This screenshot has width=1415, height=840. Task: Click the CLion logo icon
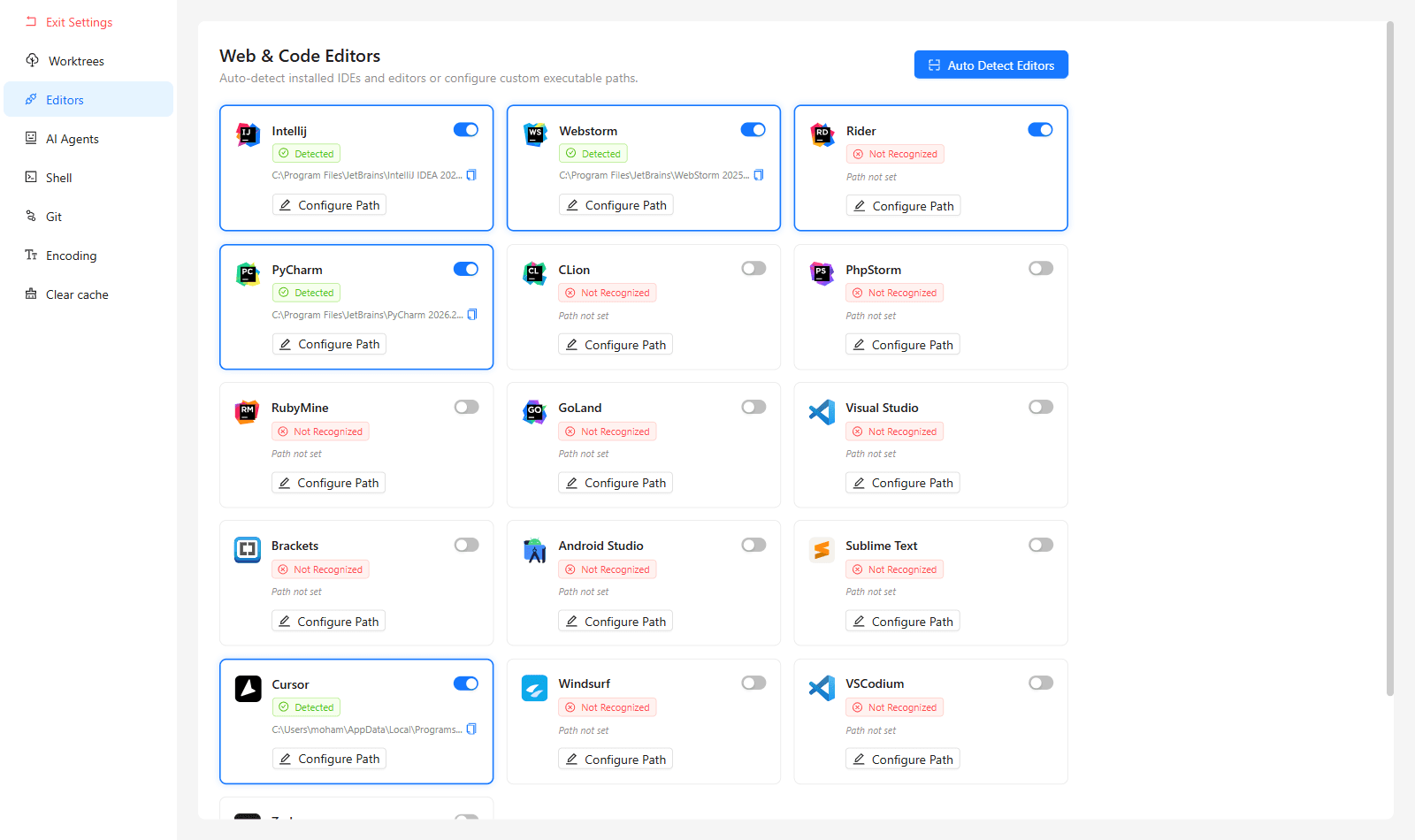[535, 274]
